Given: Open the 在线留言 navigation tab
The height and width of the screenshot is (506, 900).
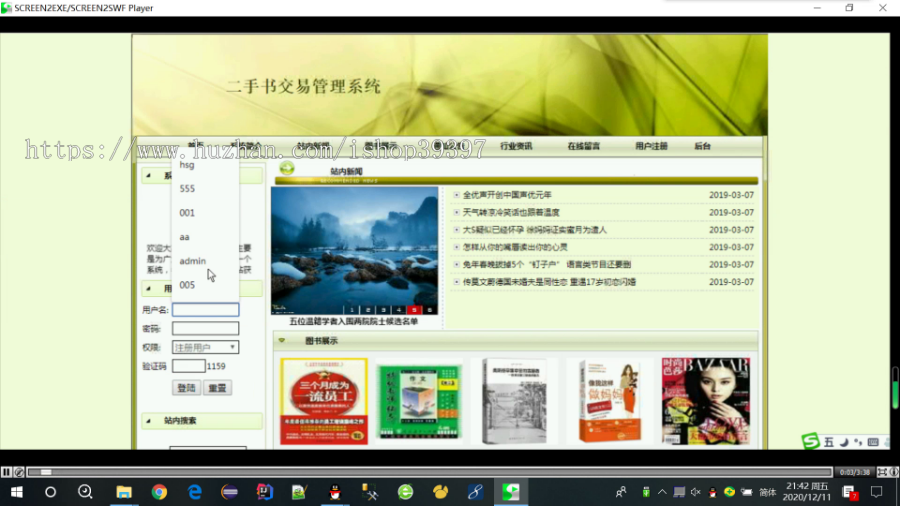Looking at the screenshot, I should click(x=583, y=146).
